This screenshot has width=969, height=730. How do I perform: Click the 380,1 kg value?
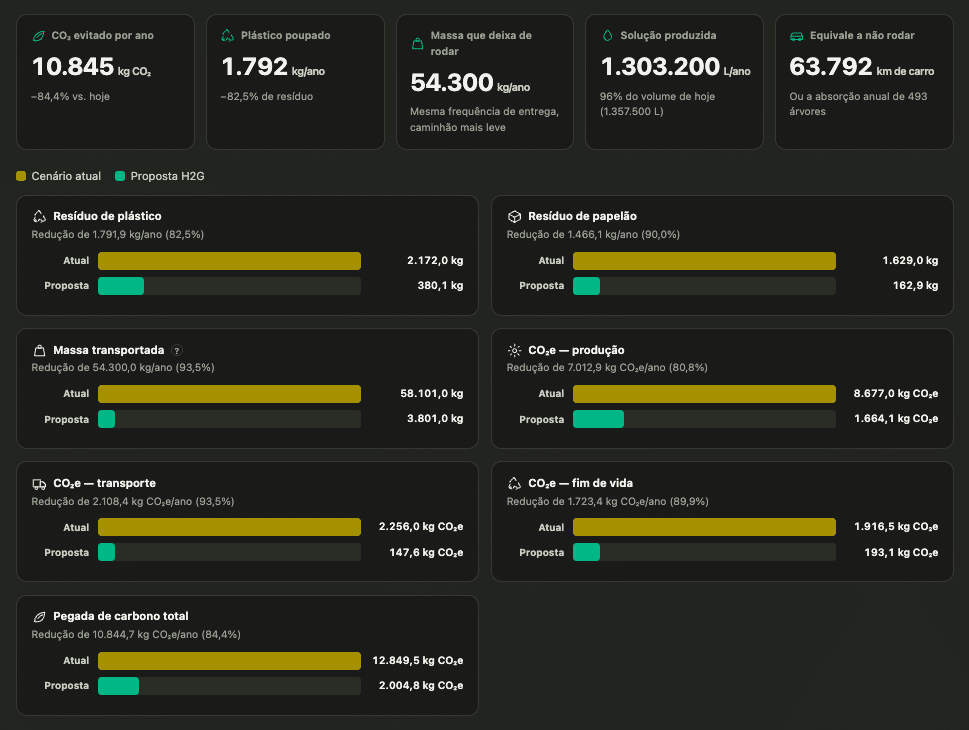coord(441,286)
